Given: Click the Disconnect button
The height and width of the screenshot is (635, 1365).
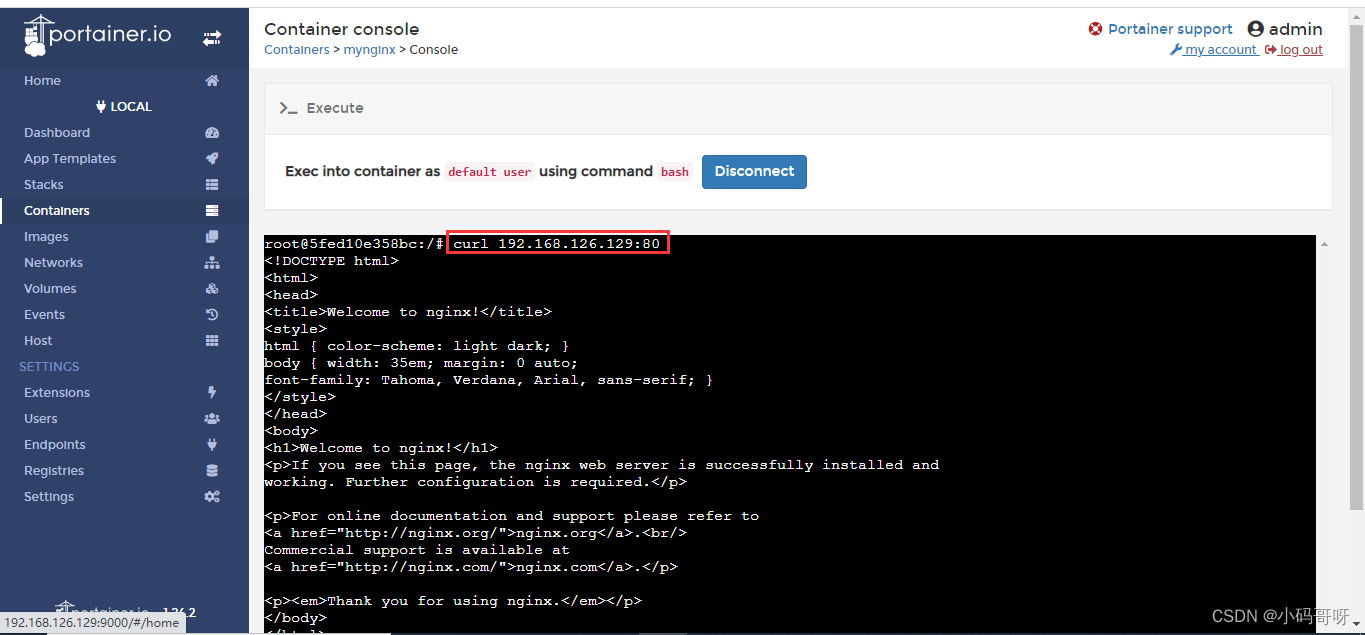Looking at the screenshot, I should (x=754, y=171).
